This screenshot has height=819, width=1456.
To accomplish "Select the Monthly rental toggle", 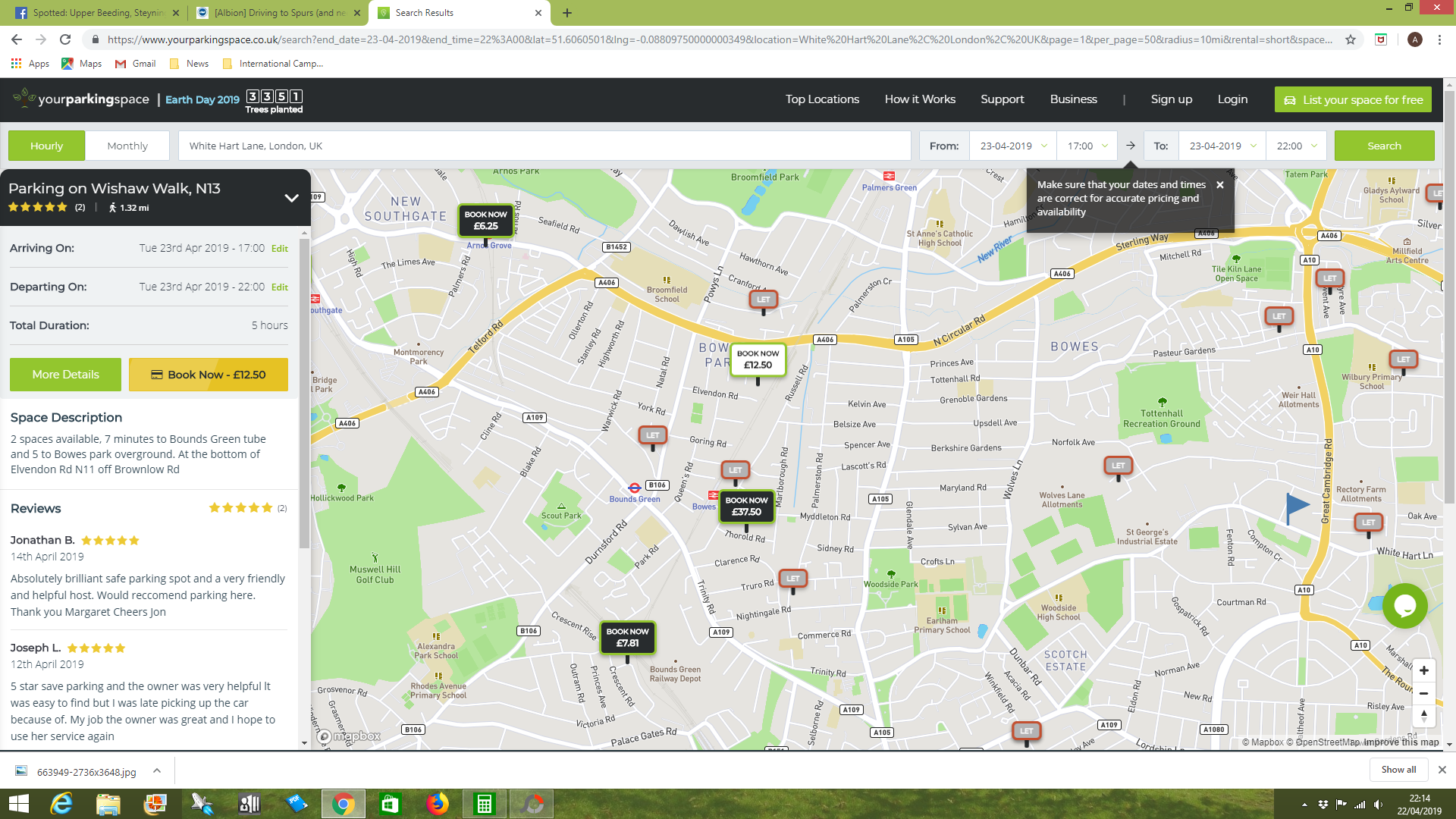I will coord(127,146).
